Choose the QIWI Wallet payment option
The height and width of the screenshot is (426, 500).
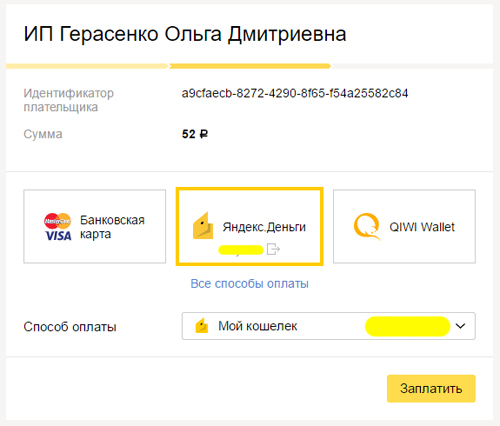[x=404, y=227]
